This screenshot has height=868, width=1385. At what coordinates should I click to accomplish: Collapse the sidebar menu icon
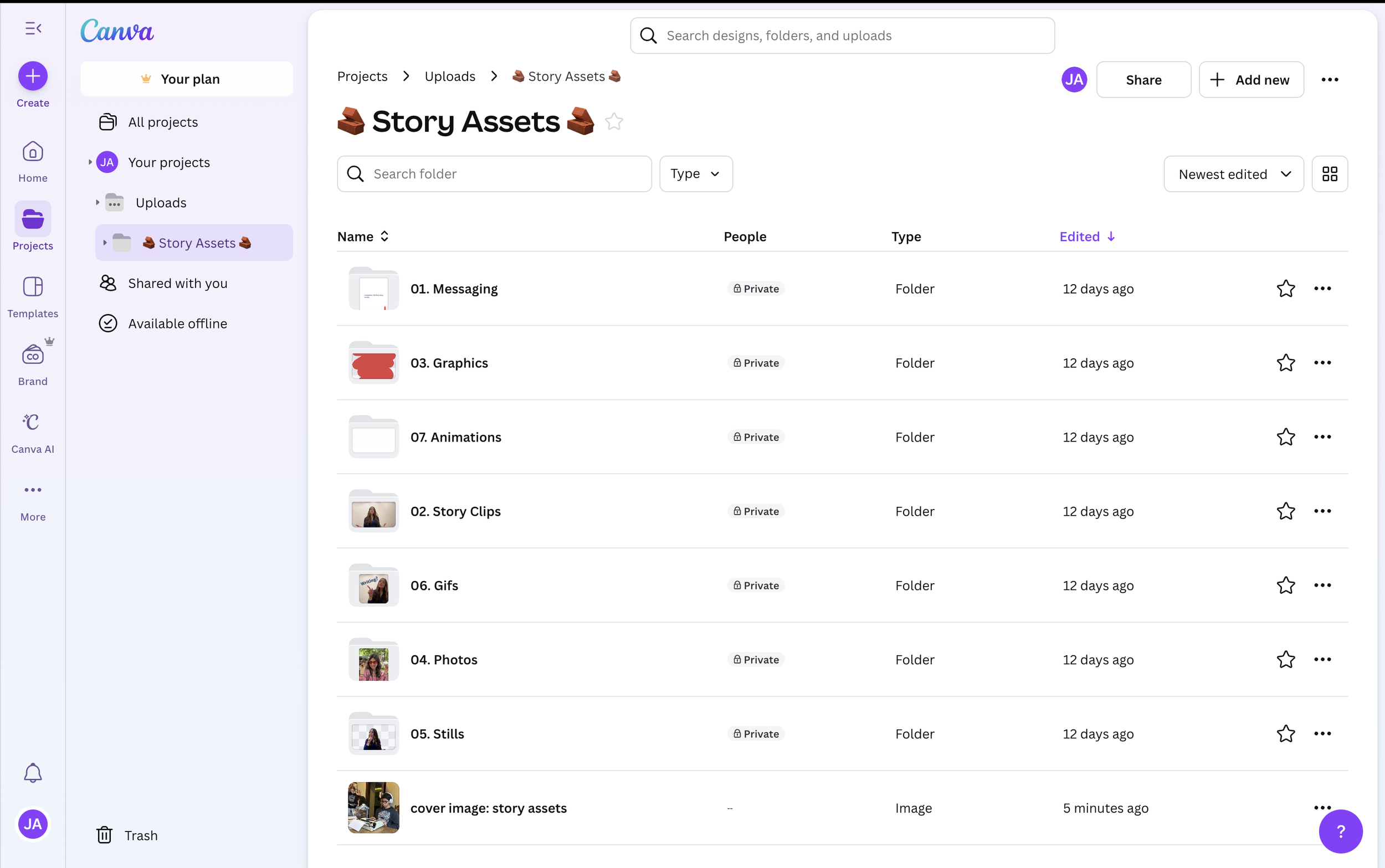[x=33, y=28]
